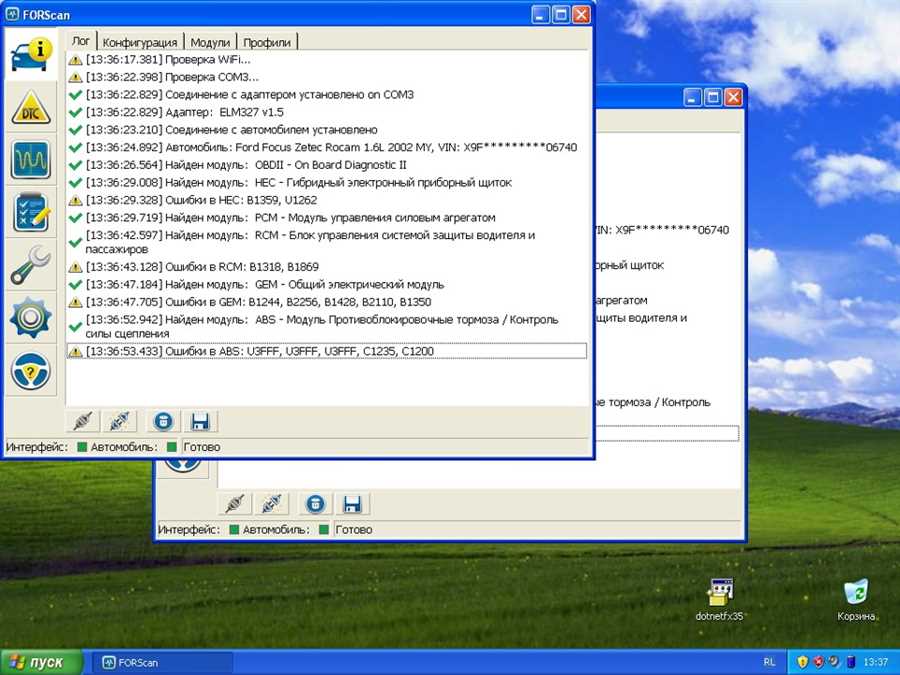This screenshot has width=900, height=675.
Task: Click trash icon in the back FORScan window
Action: coord(315,504)
